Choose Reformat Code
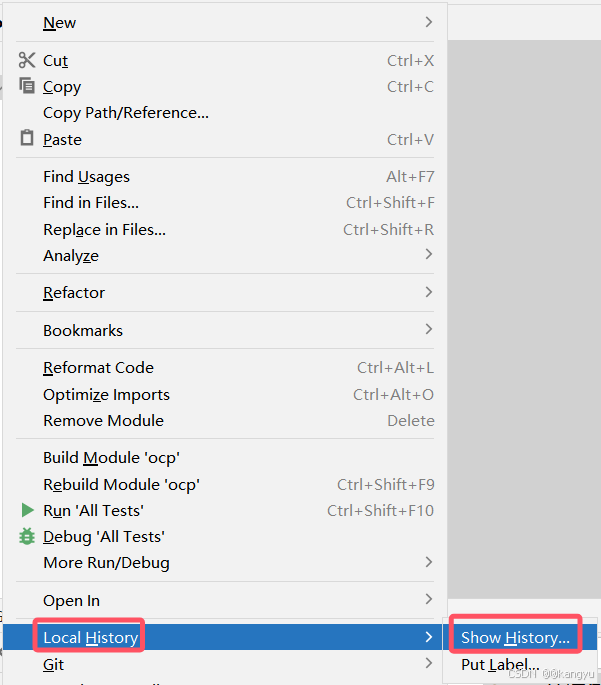The height and width of the screenshot is (685, 601). click(225, 368)
